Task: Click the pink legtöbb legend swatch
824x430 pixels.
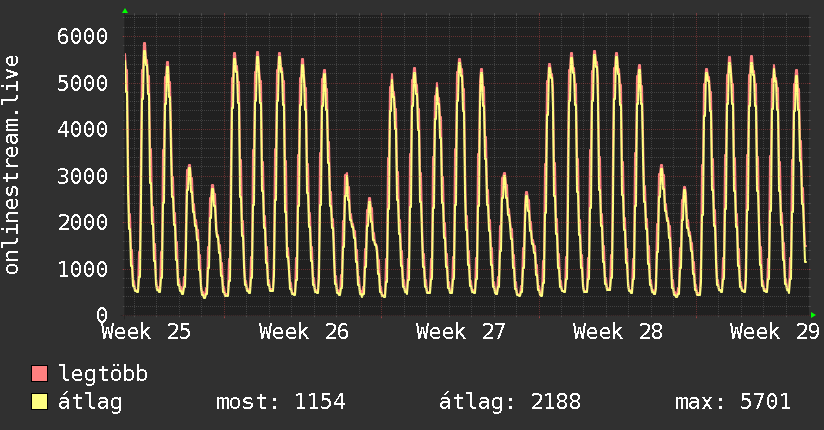Action: point(39,374)
